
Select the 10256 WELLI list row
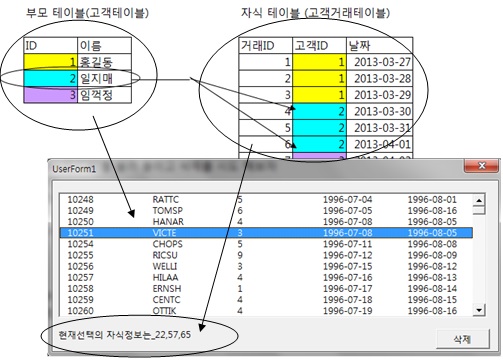pos(266,266)
